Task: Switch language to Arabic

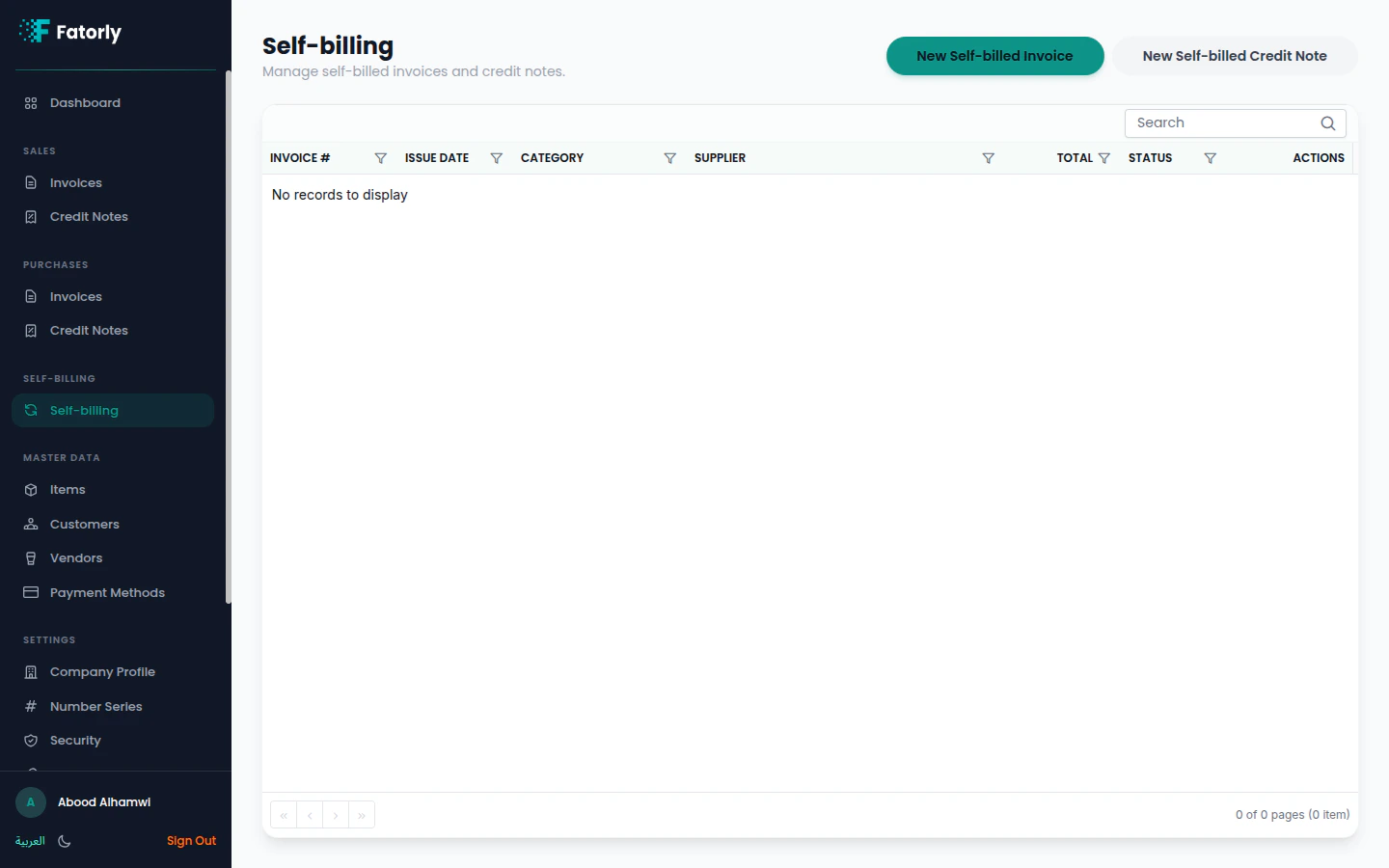Action: pos(30,841)
